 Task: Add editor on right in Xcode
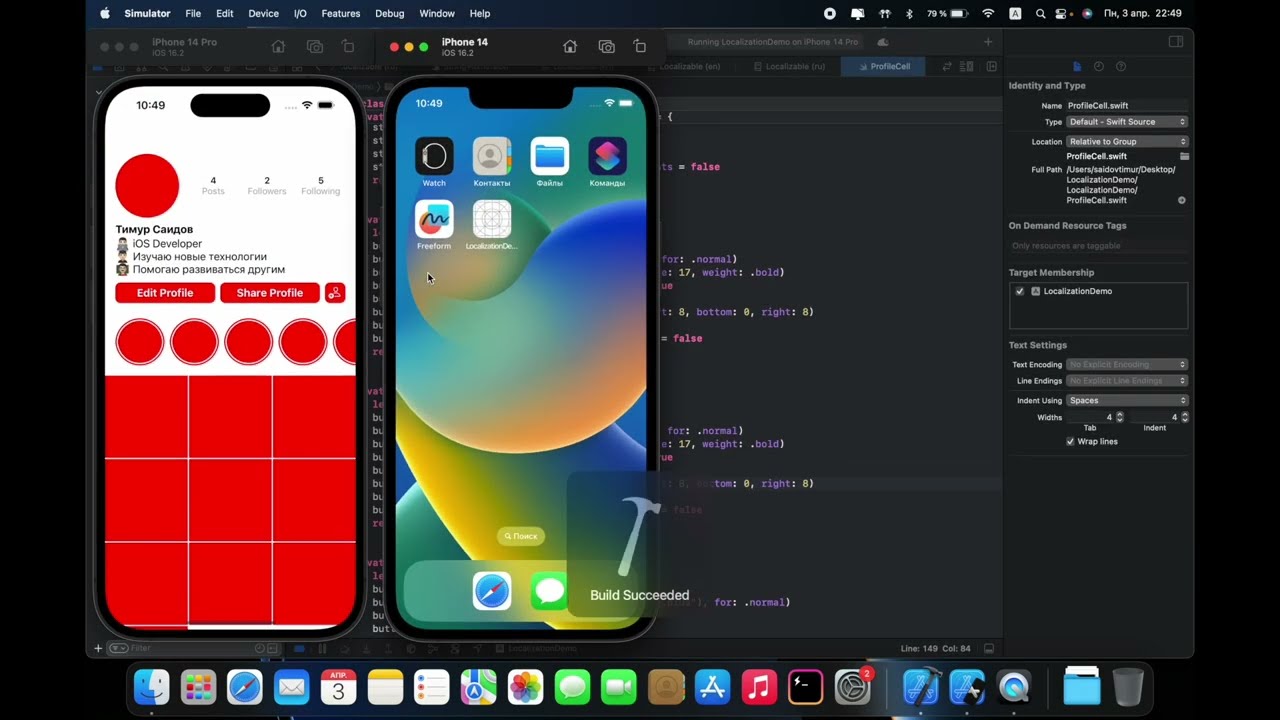point(991,66)
